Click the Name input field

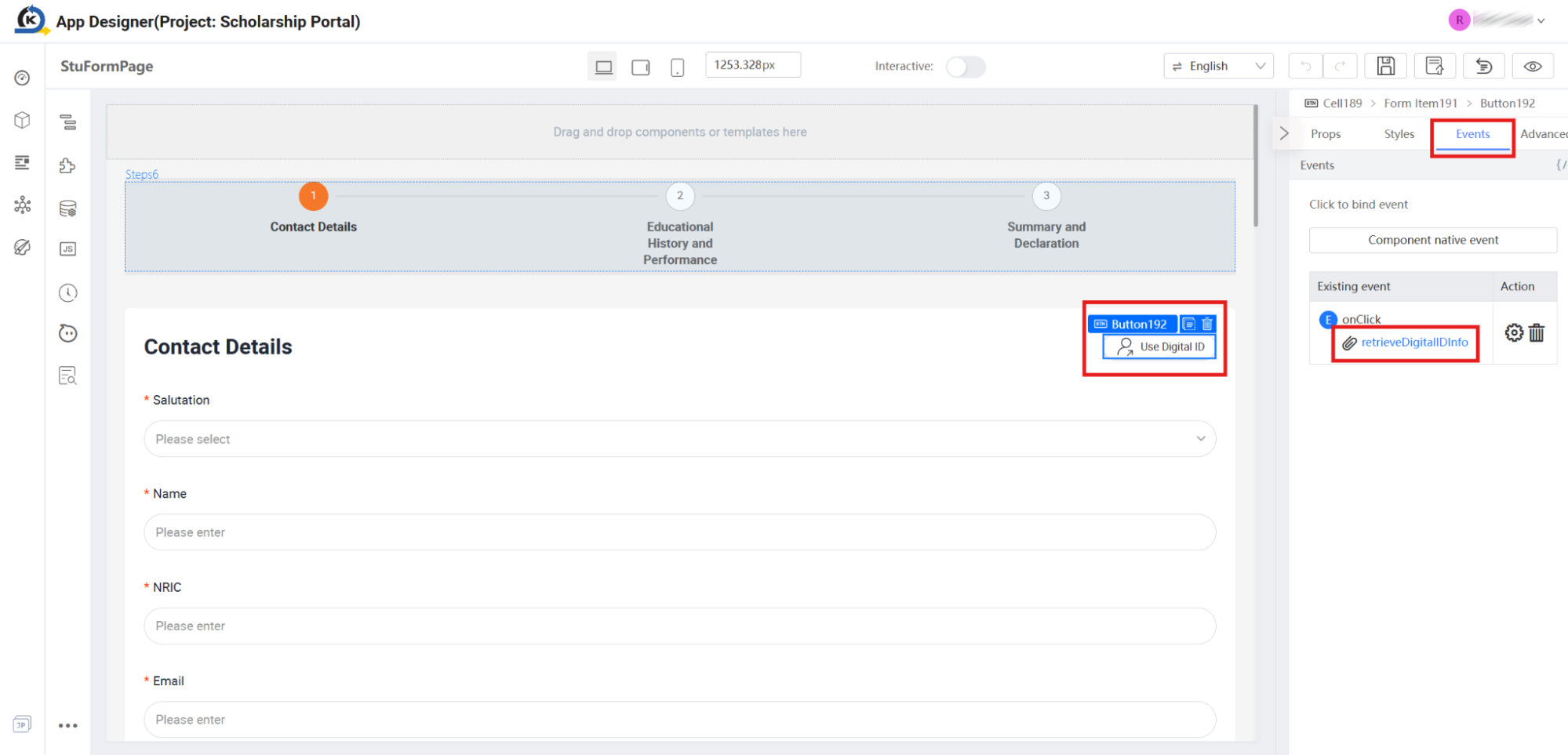(x=679, y=532)
